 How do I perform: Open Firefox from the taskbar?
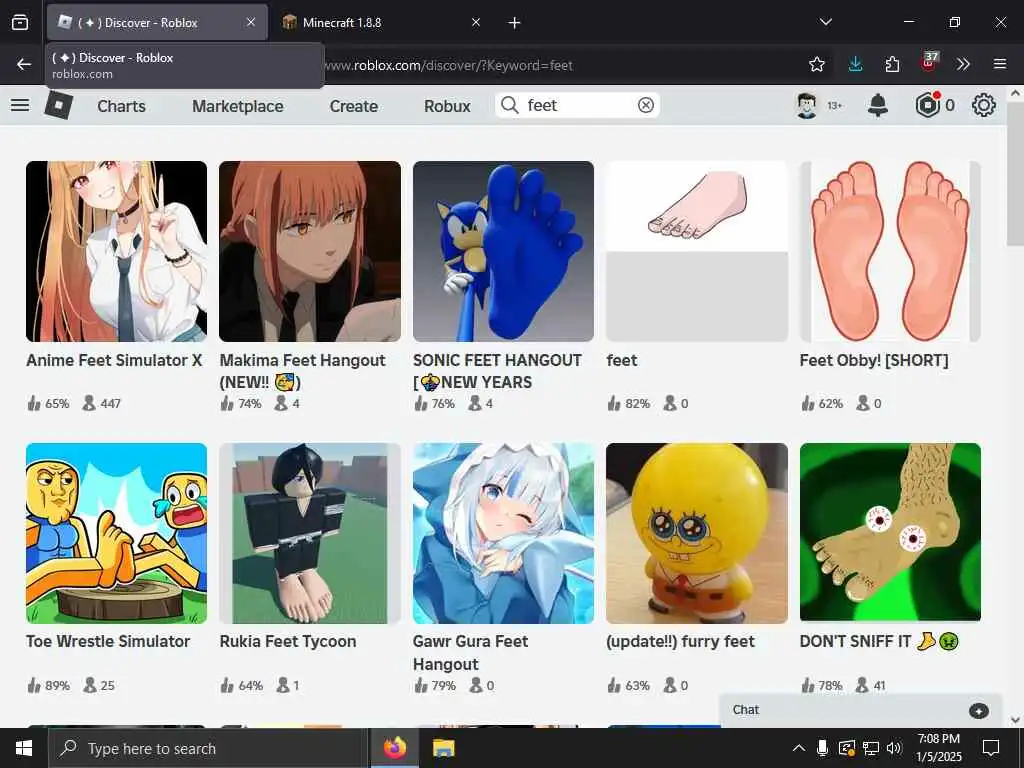click(x=394, y=748)
